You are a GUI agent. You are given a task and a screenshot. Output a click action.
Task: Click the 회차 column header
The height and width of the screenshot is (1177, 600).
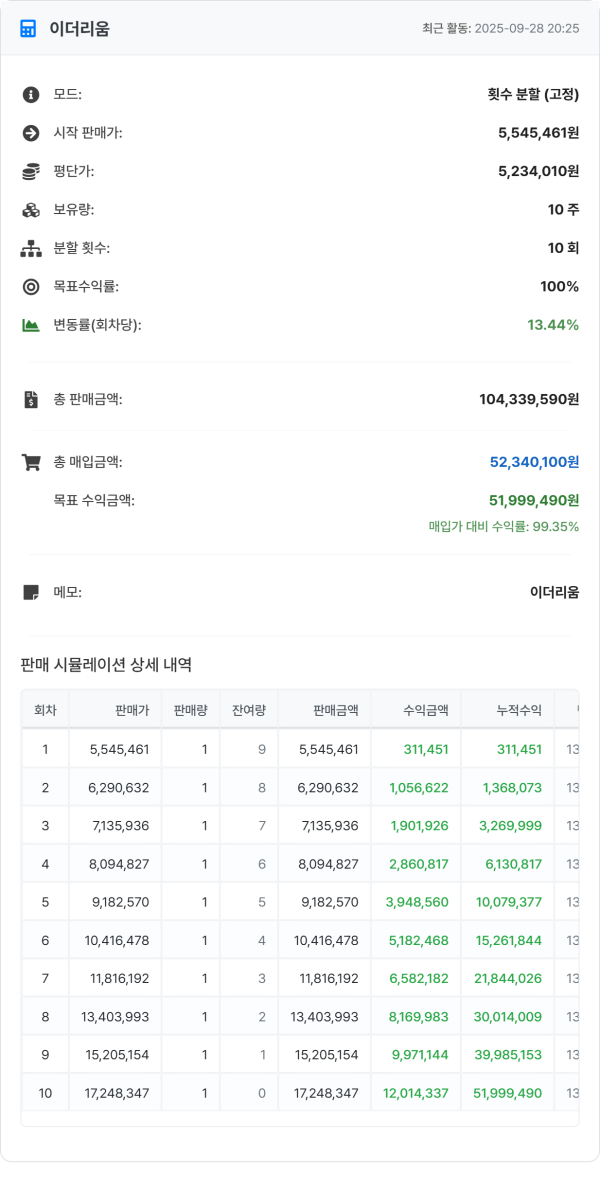coord(45,711)
